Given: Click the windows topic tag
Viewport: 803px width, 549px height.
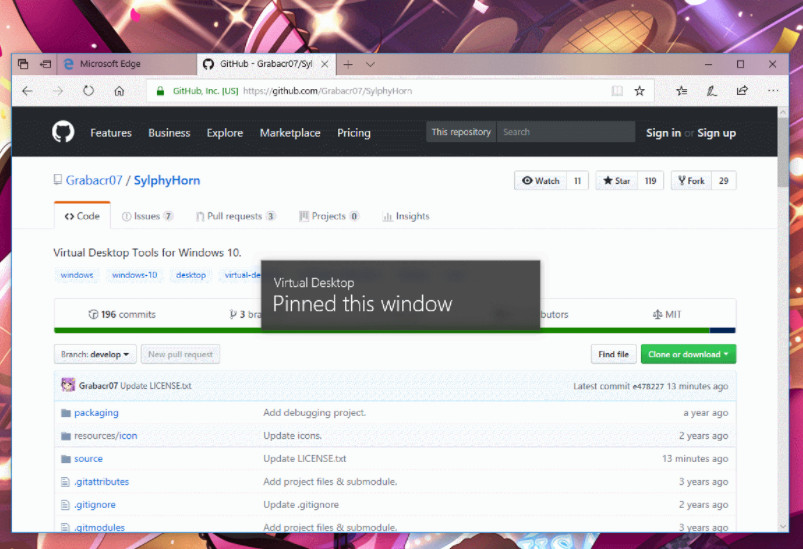Looking at the screenshot, I should (77, 275).
